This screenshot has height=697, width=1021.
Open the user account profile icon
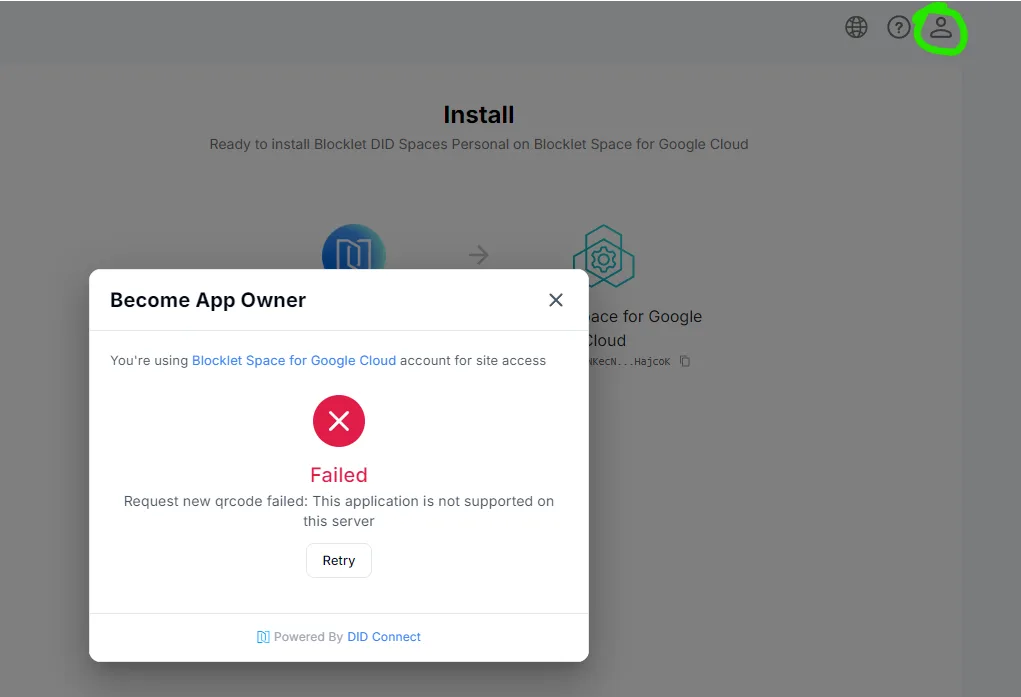(x=941, y=27)
